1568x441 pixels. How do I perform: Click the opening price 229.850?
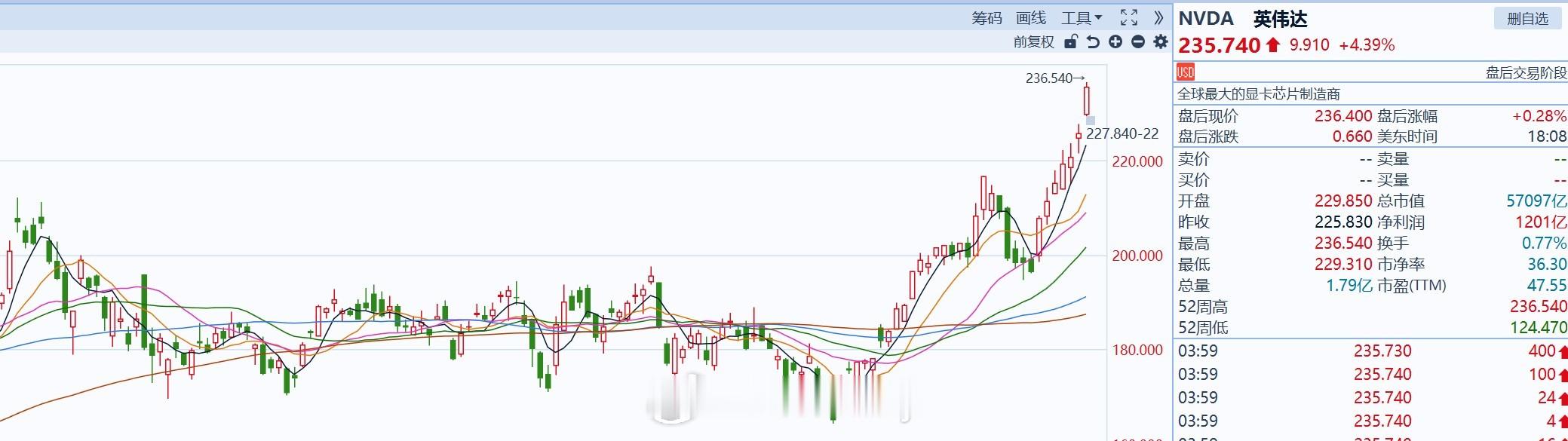1343,201
